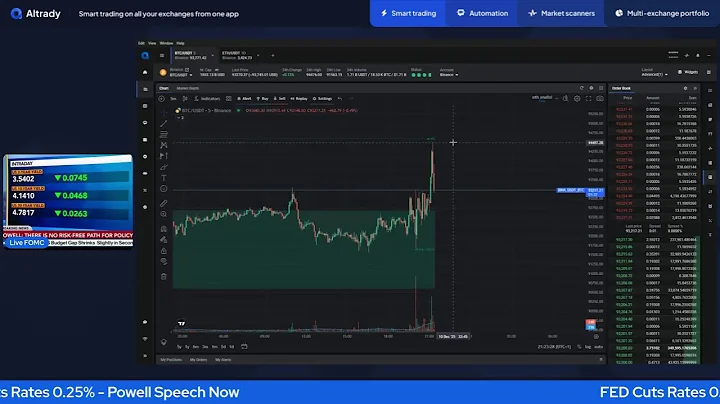Delete drawings with trash icon
720x404 pixels.
tap(163, 276)
